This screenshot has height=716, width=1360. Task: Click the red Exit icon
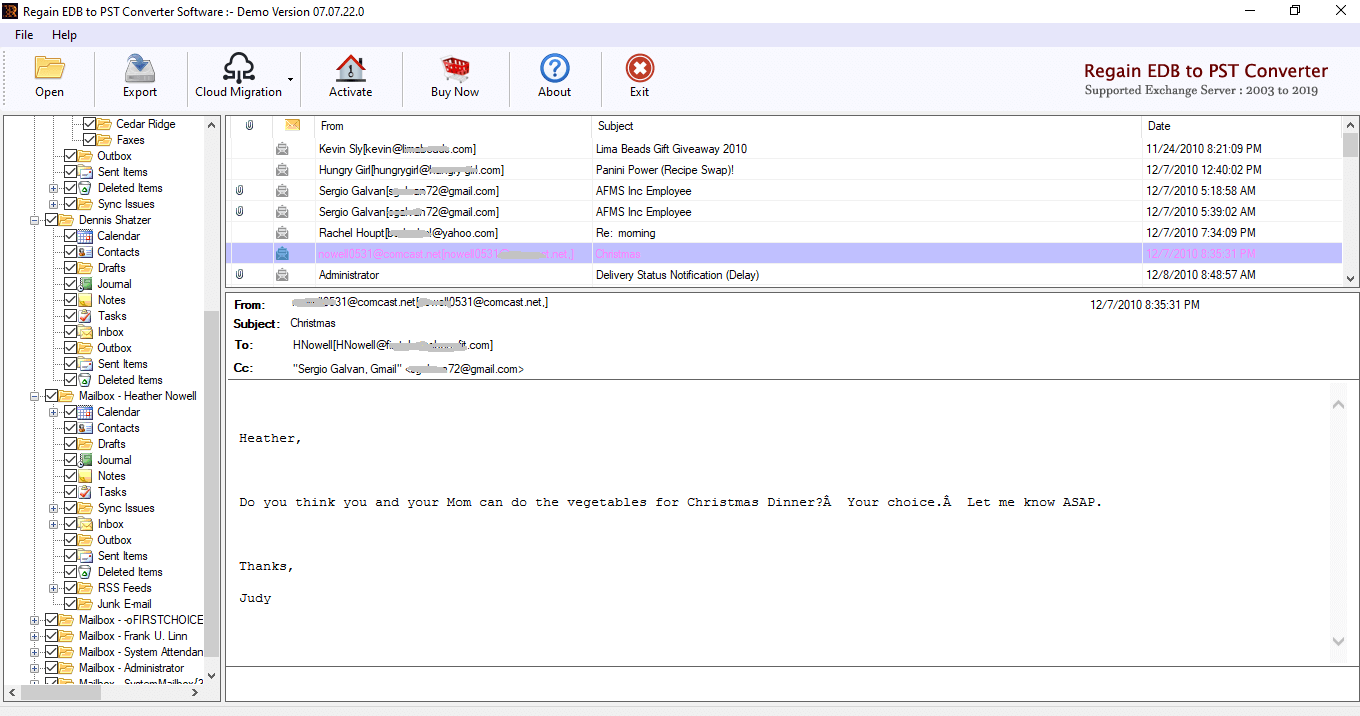click(639, 68)
